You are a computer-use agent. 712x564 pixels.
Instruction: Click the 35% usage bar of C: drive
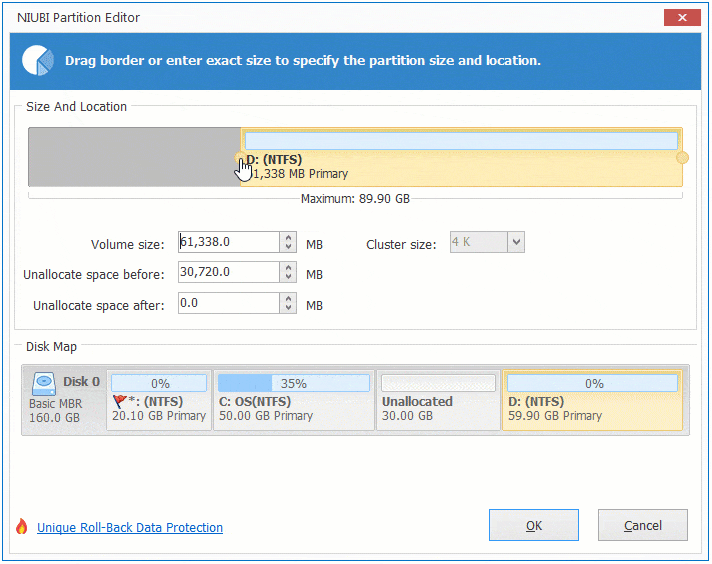[294, 383]
